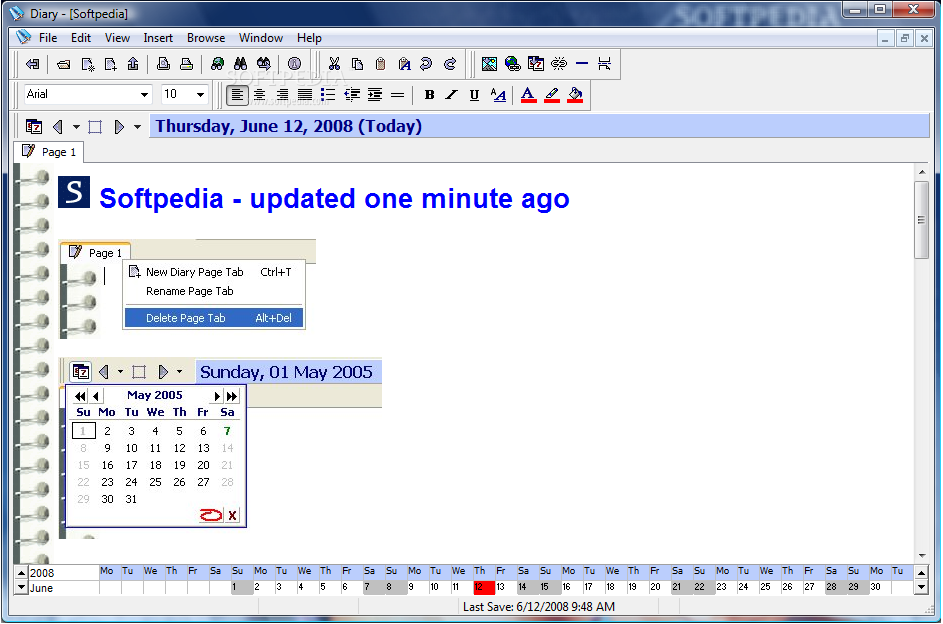
Task: Click the redo arrow icon
Action: [x=450, y=64]
